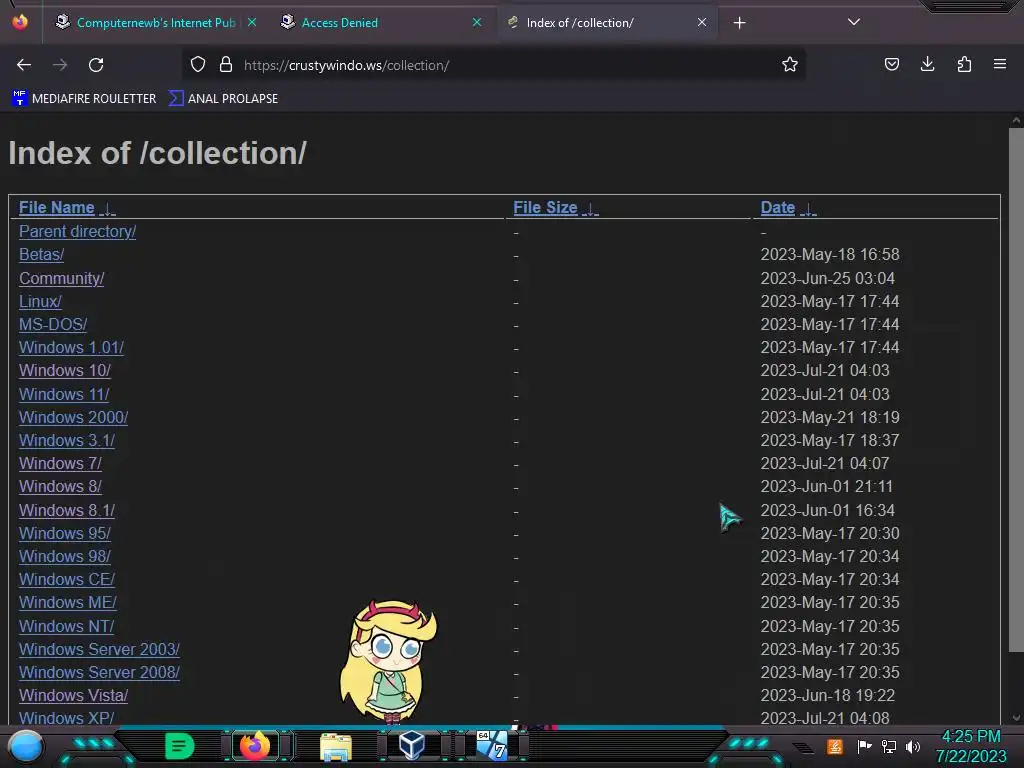1024x768 pixels.
Task: Open the Windows NT/ folder
Action: coord(66,626)
